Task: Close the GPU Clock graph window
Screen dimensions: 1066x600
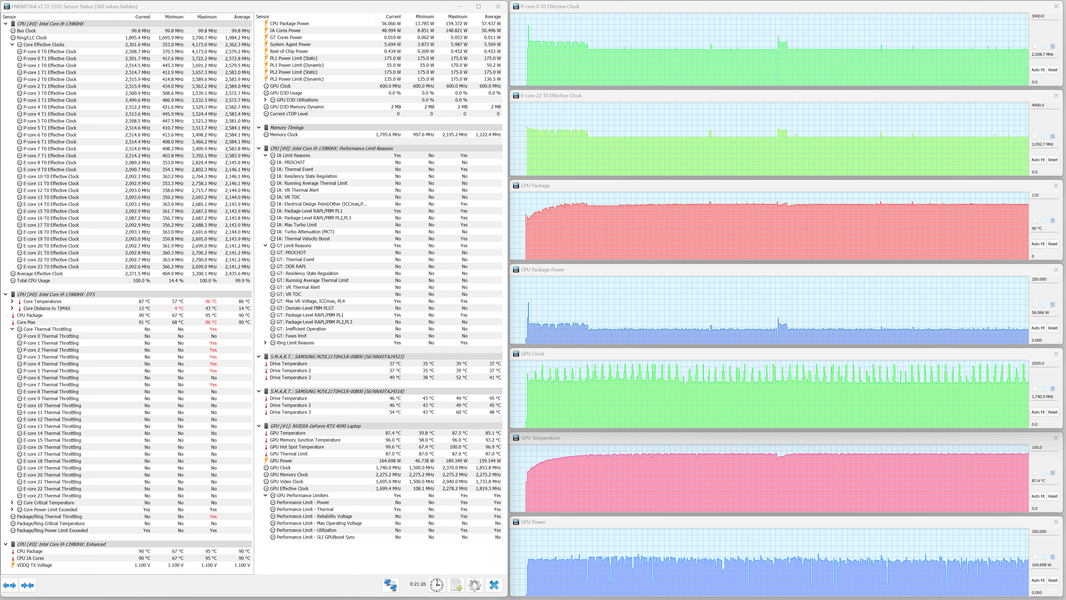Action: (1056, 353)
